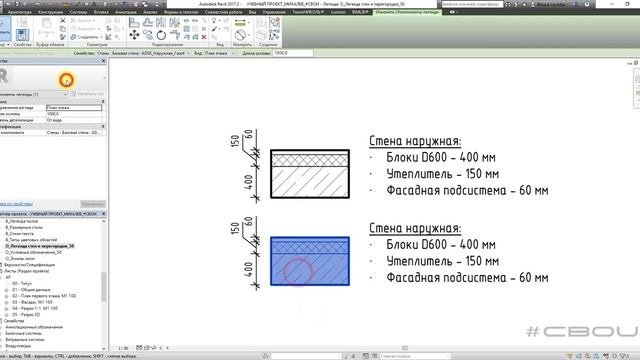Select the upper unhighlighted wall legend component
Screen dimensions: 640x360
click(310, 174)
